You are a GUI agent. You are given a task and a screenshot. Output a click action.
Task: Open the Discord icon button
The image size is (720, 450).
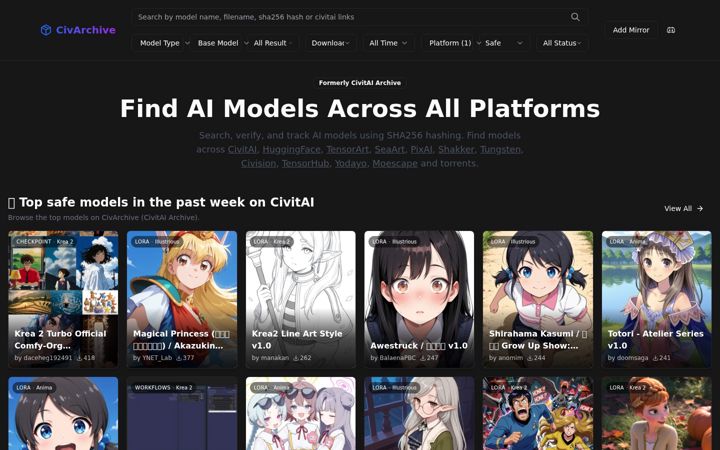point(671,30)
